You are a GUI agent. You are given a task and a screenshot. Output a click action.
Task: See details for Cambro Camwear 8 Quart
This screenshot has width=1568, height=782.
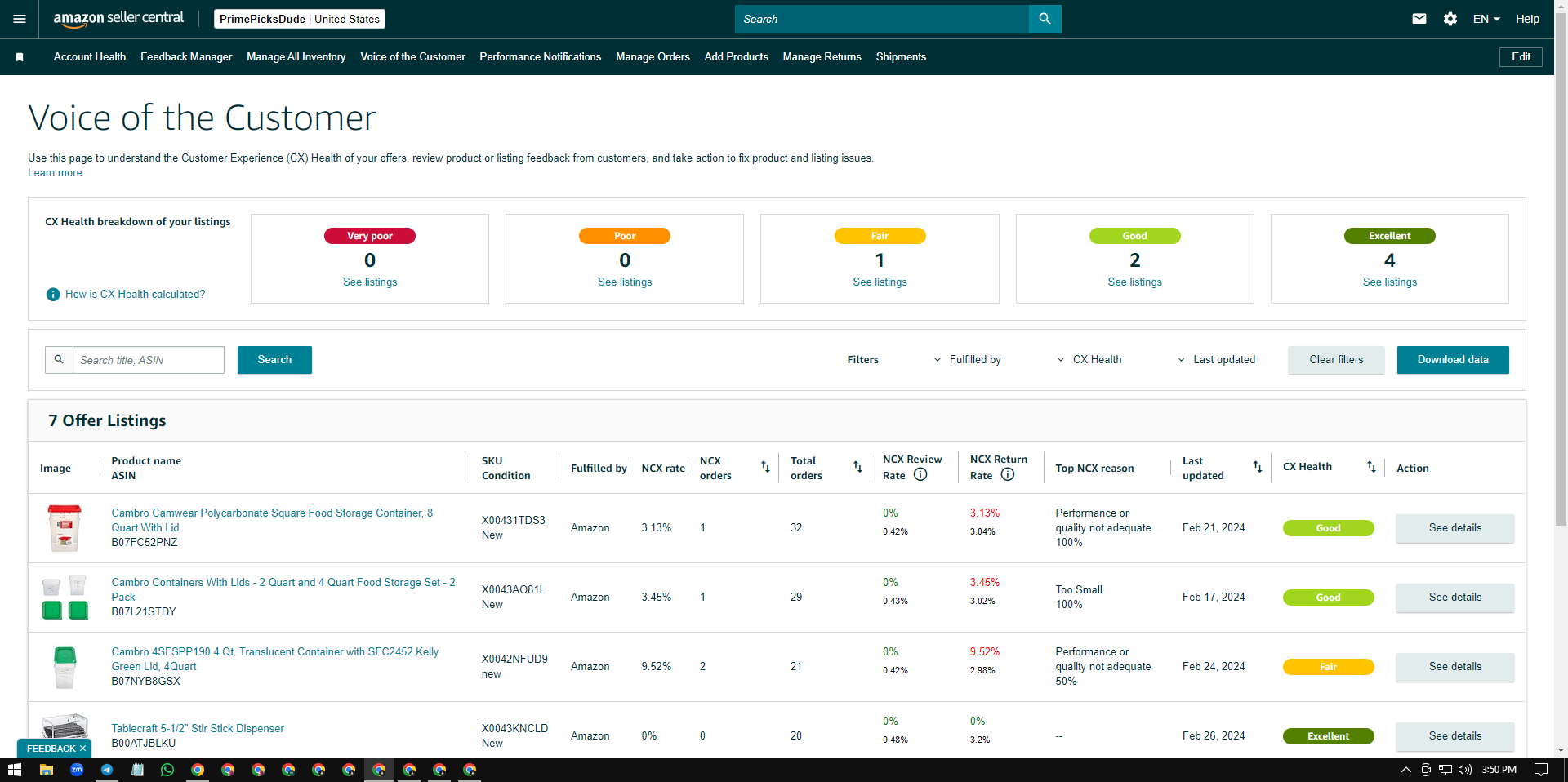point(1455,528)
